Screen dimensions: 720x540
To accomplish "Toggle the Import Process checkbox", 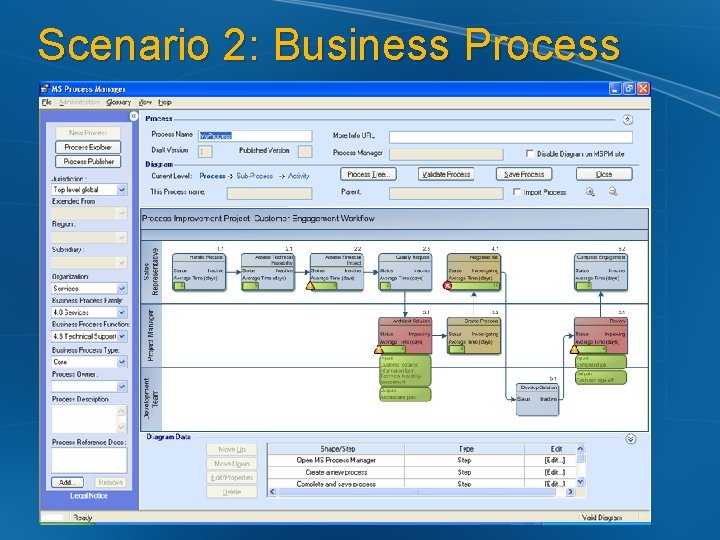I will pyautogui.click(x=517, y=192).
